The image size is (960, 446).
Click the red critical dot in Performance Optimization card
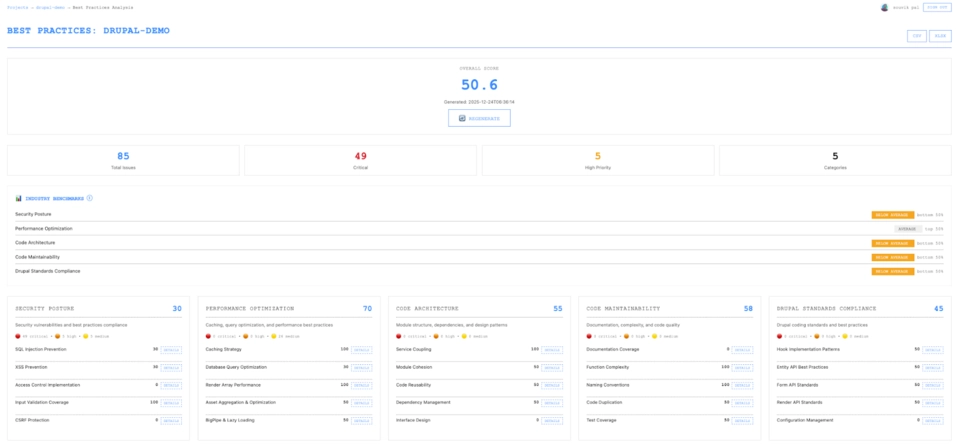pyautogui.click(x=209, y=336)
